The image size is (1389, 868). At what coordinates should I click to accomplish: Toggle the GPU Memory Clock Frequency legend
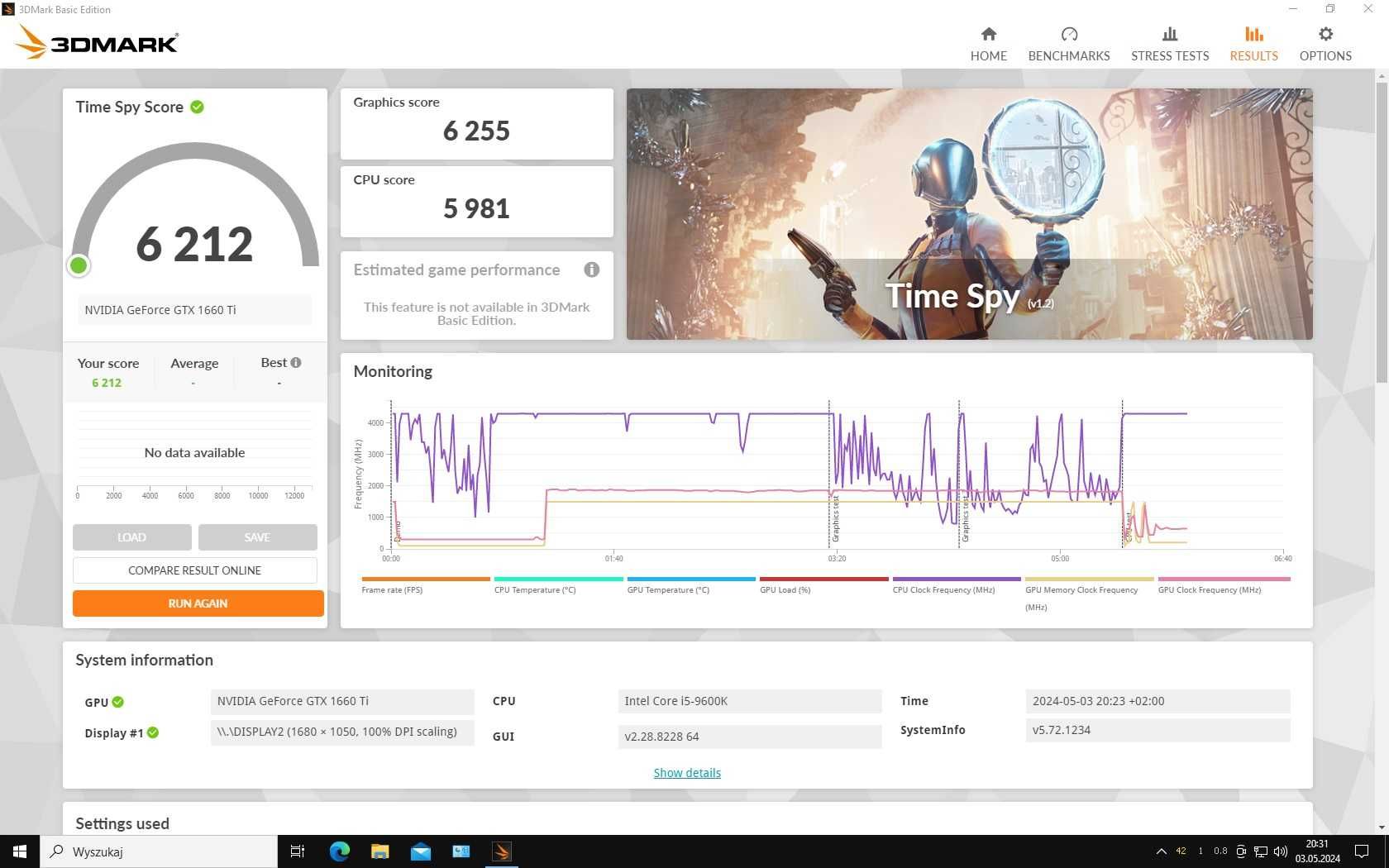point(1089,594)
